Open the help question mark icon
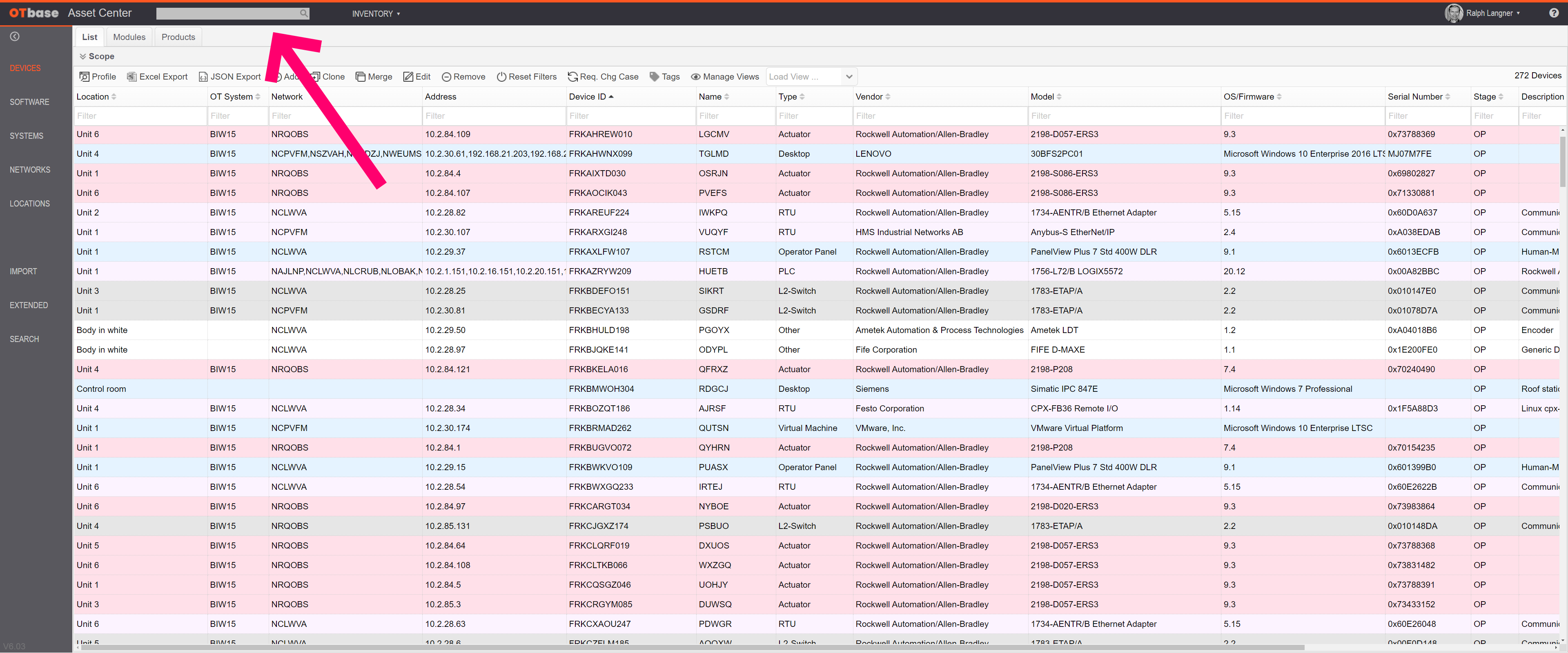The image size is (1568, 653). click(1553, 13)
